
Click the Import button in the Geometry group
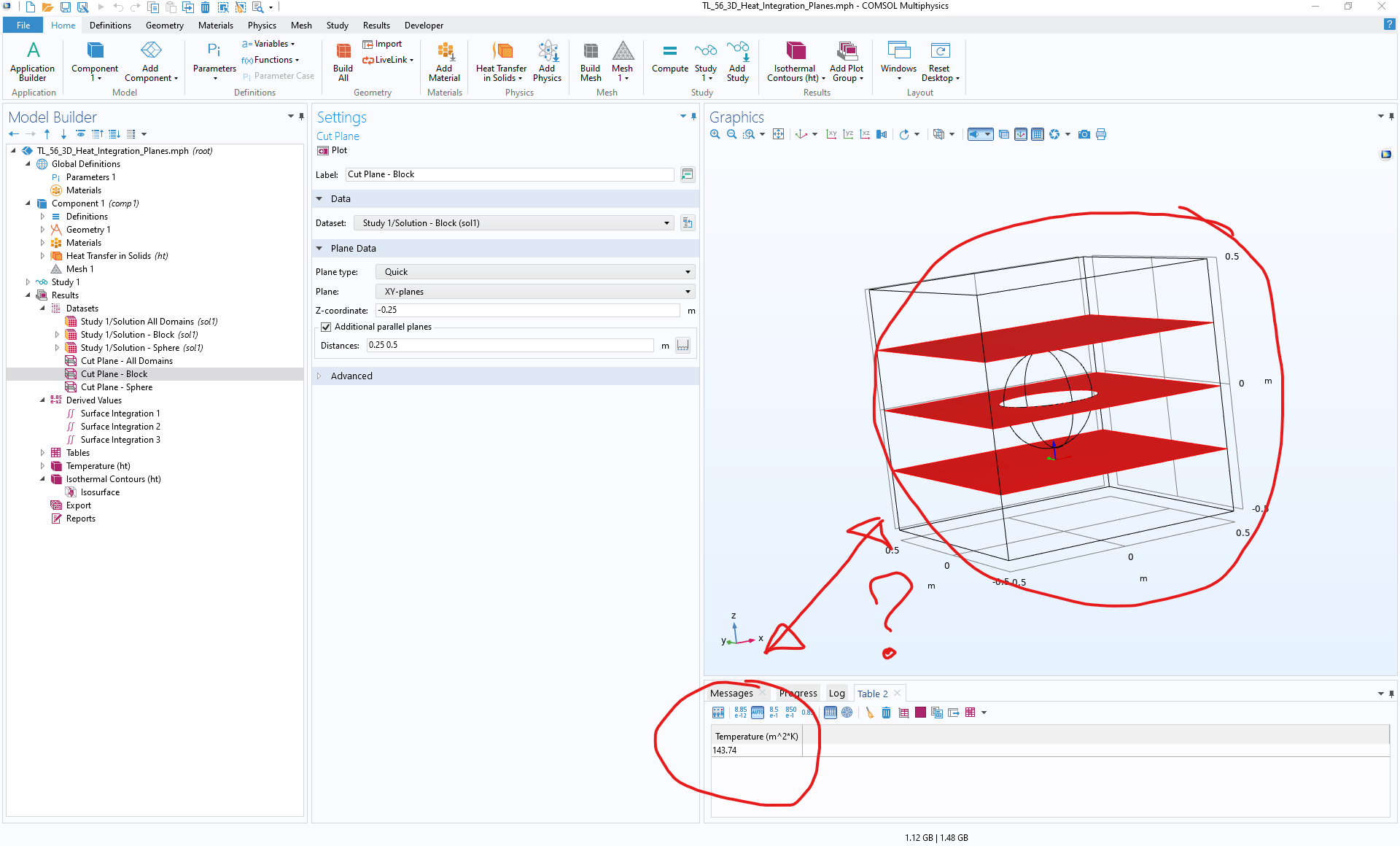[383, 44]
